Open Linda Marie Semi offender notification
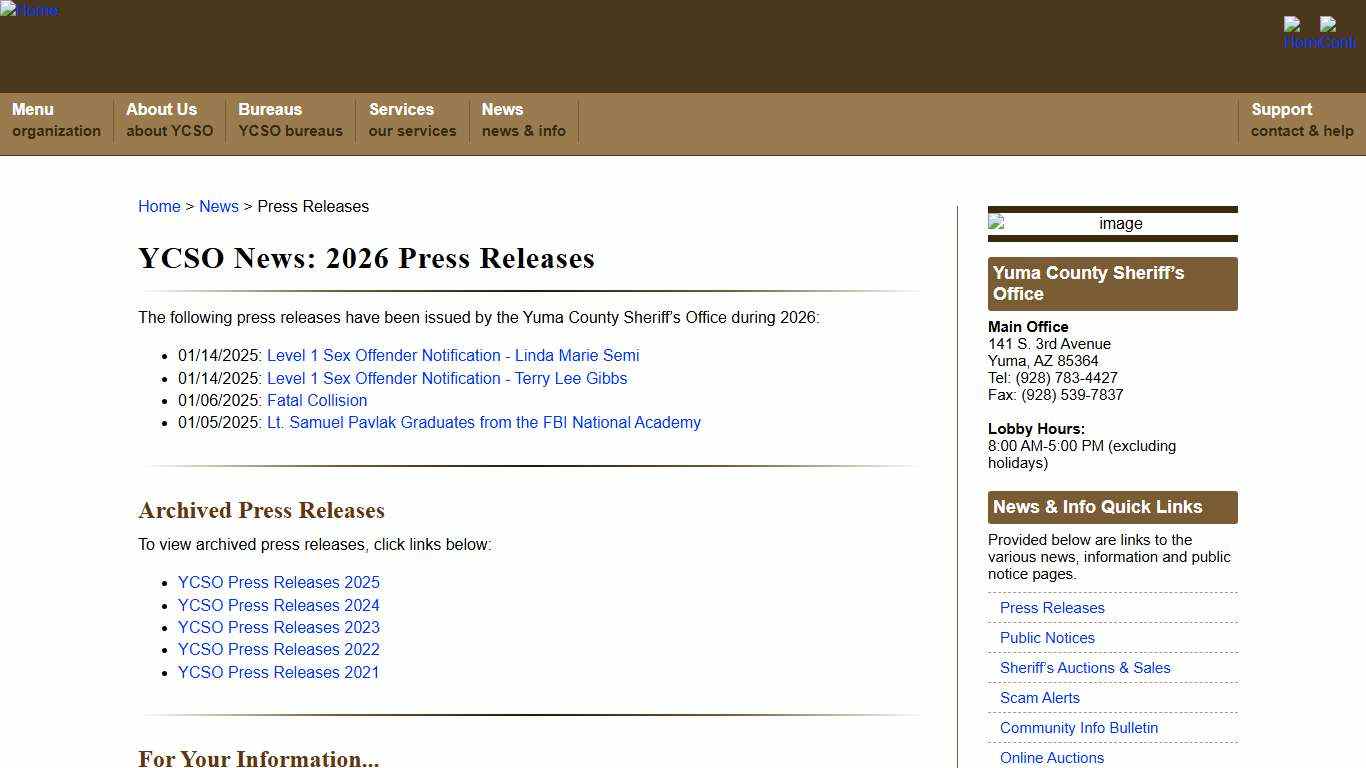The height and width of the screenshot is (768, 1366). coord(452,355)
